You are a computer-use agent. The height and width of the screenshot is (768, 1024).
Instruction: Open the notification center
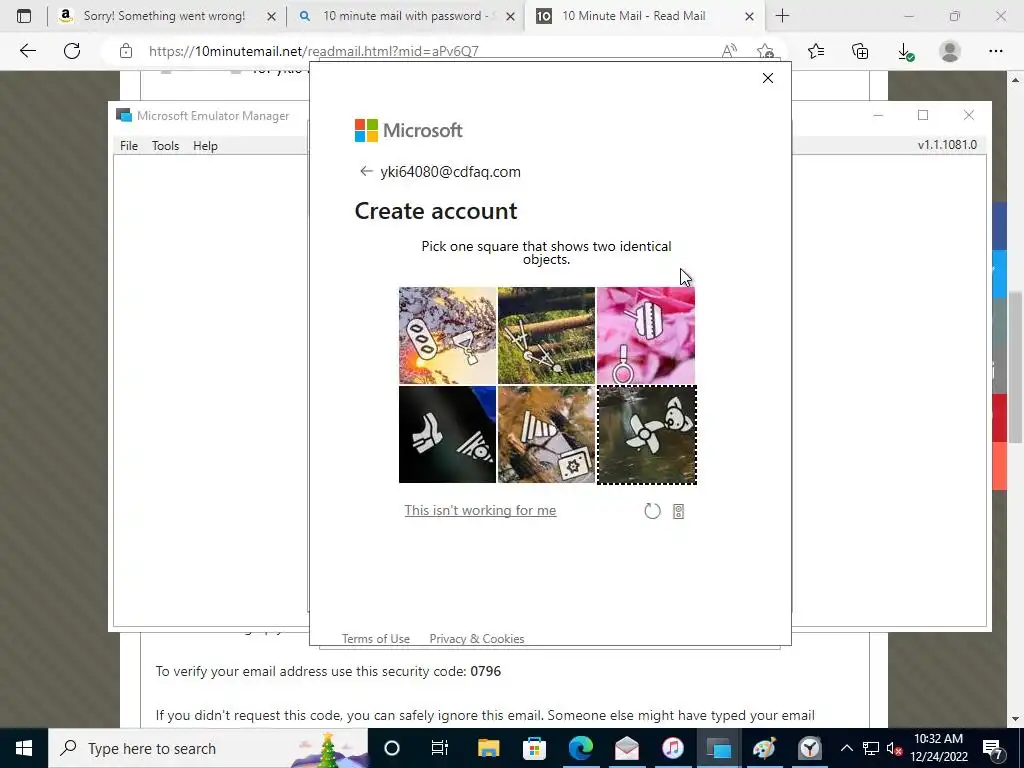[x=993, y=748]
